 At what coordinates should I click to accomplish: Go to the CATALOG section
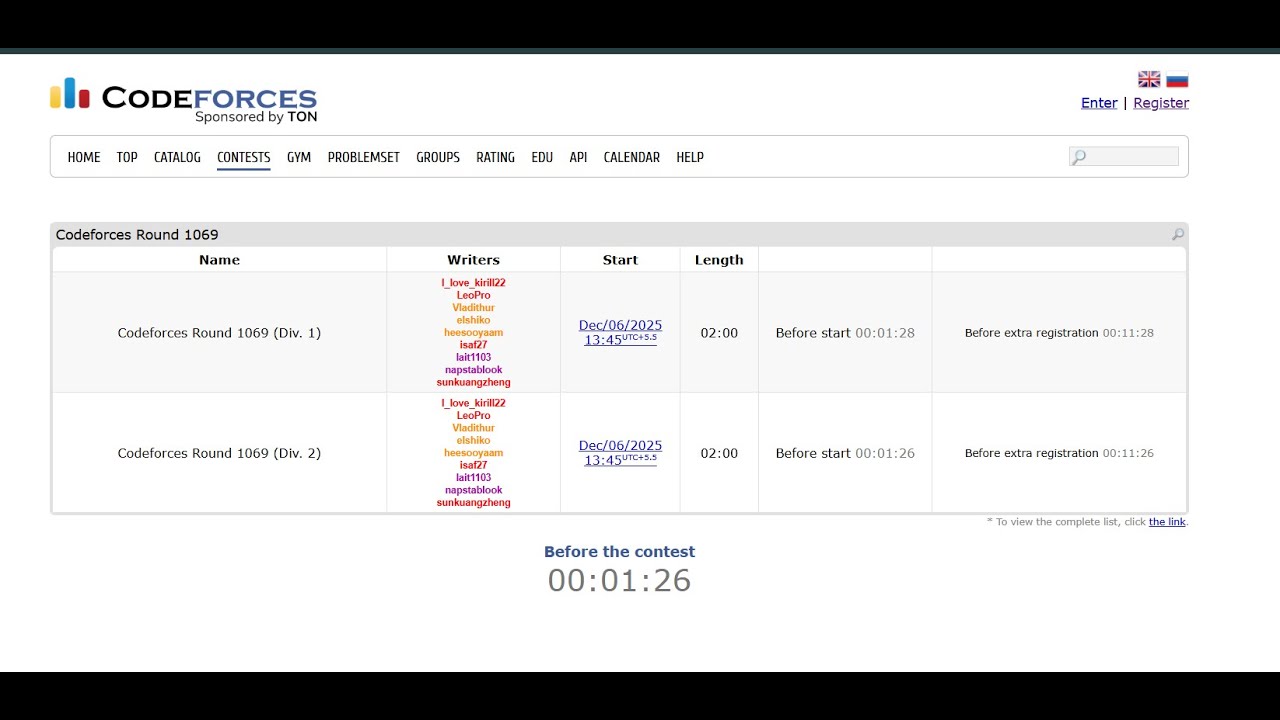click(177, 157)
